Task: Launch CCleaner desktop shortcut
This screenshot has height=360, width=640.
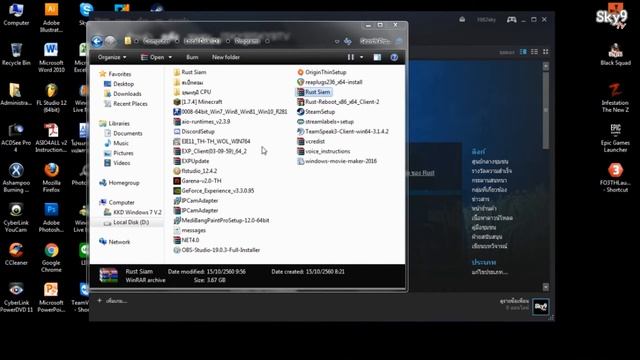Action: click(x=16, y=254)
